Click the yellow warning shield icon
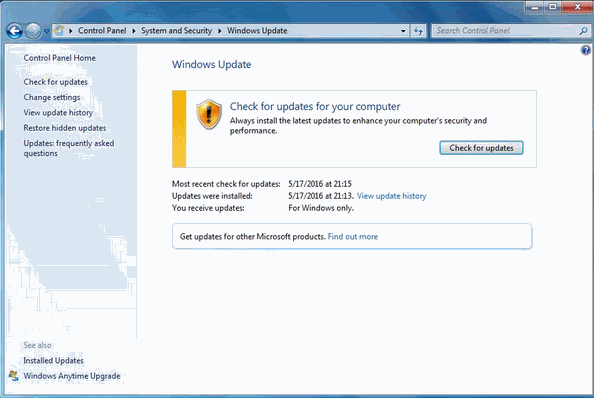 coord(209,114)
